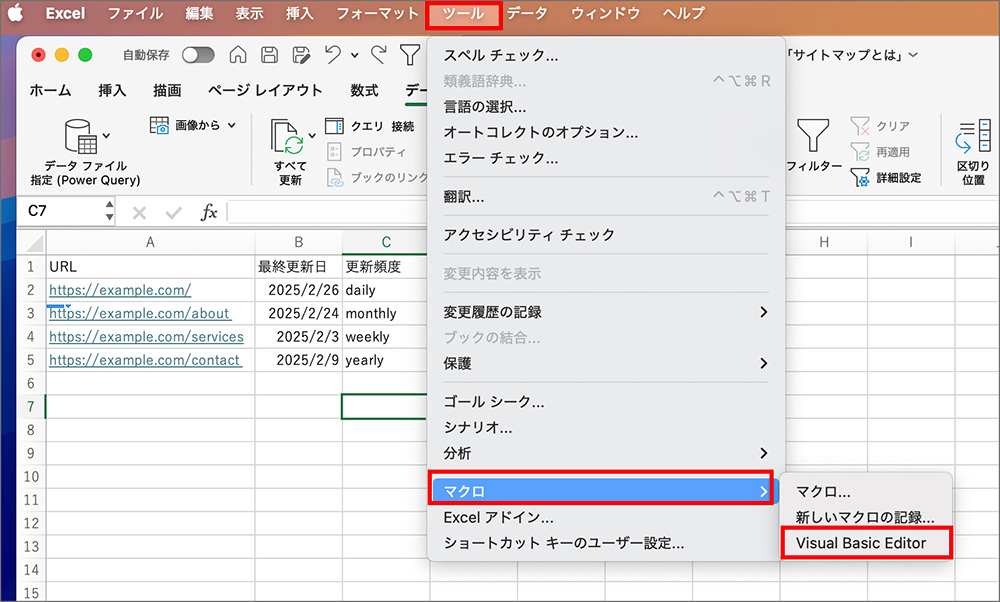Open the https://example.com/ link
This screenshot has width=1000, height=602.
pos(120,290)
